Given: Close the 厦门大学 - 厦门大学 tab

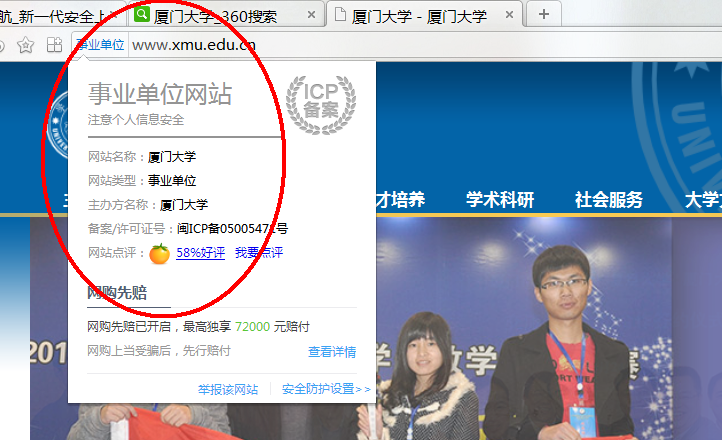Looking at the screenshot, I should pyautogui.click(x=509, y=15).
